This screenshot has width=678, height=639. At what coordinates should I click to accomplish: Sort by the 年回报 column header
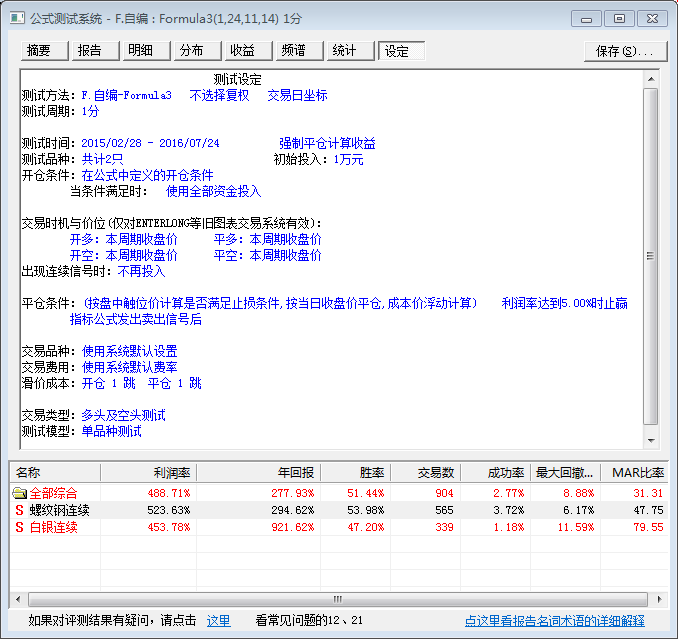259,473
